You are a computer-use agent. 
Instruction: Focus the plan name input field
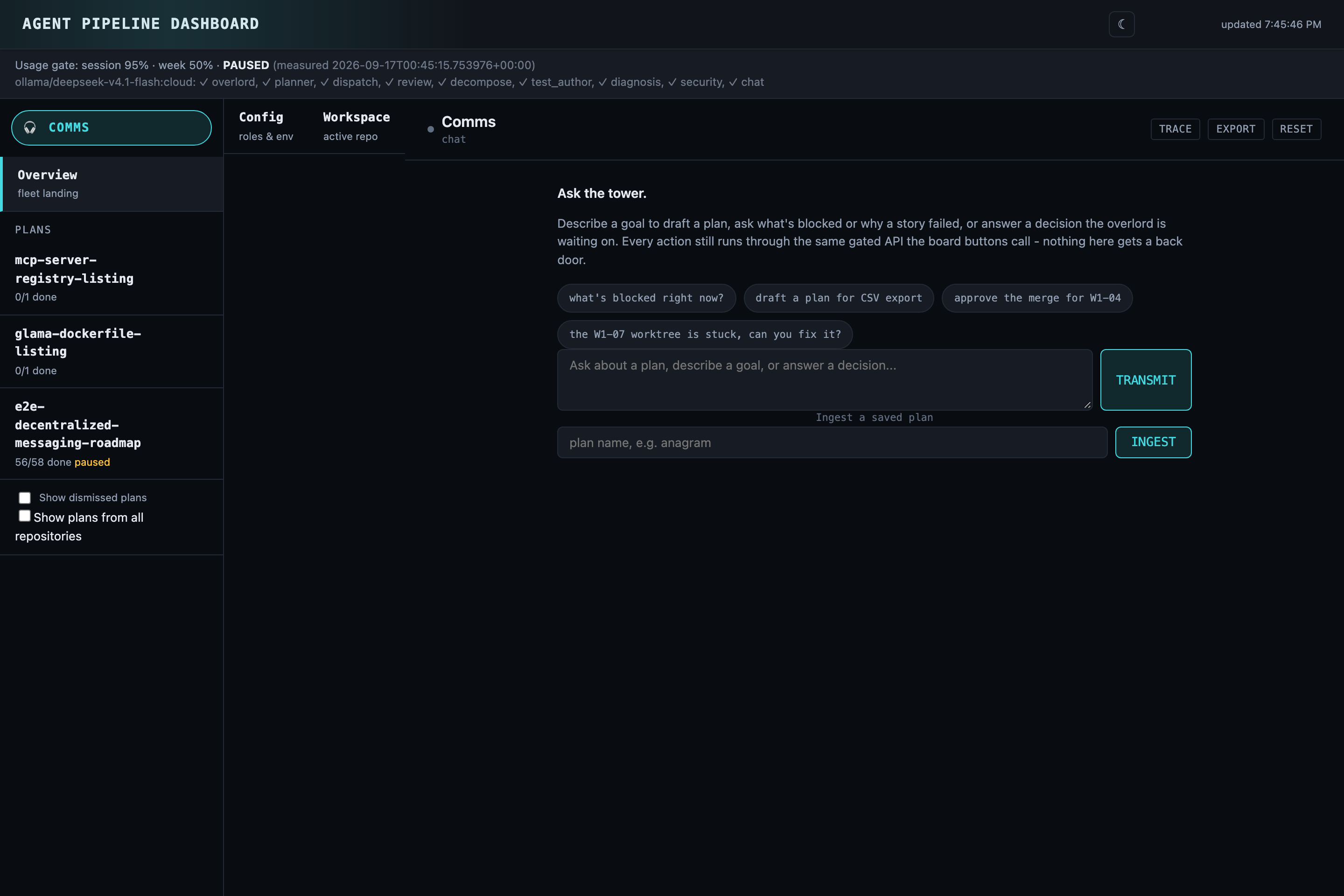pyautogui.click(x=832, y=442)
